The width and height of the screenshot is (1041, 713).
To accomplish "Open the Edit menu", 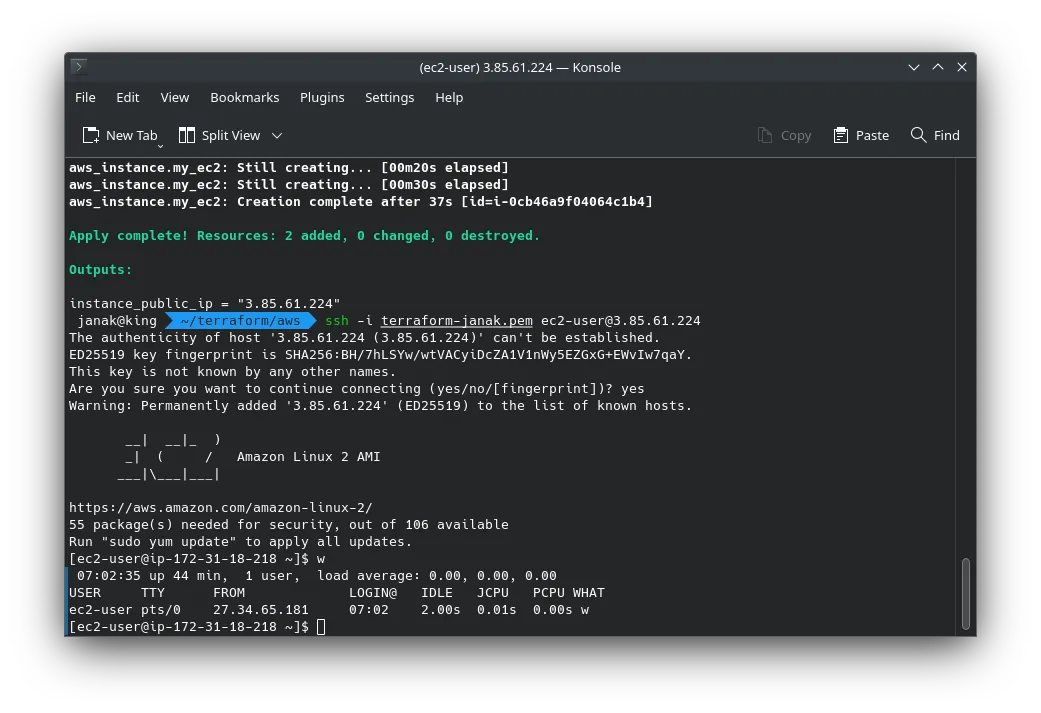I will pos(127,97).
